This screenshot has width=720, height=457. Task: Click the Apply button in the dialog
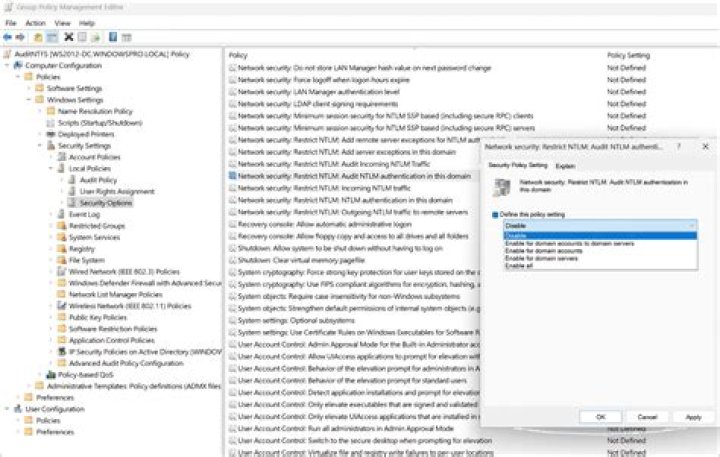pos(693,417)
